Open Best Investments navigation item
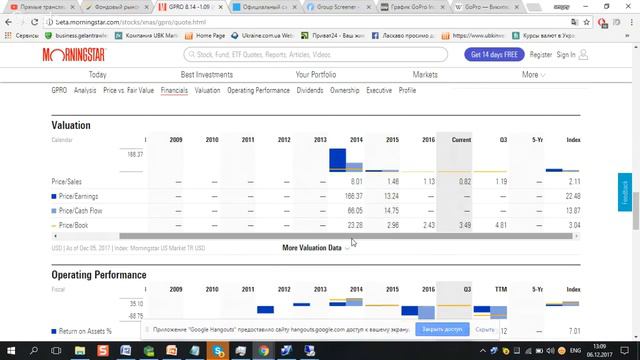The height and width of the screenshot is (360, 640). [207, 75]
